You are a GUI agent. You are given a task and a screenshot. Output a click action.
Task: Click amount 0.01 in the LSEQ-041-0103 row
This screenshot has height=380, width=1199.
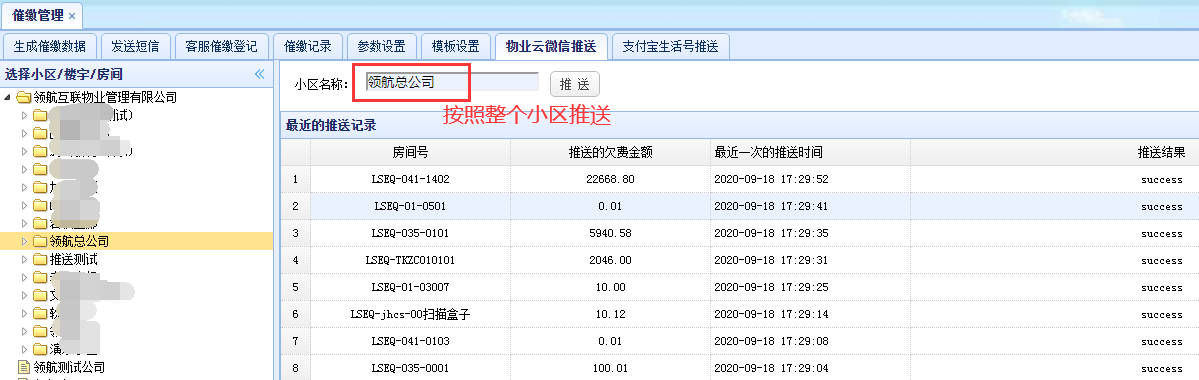[610, 341]
